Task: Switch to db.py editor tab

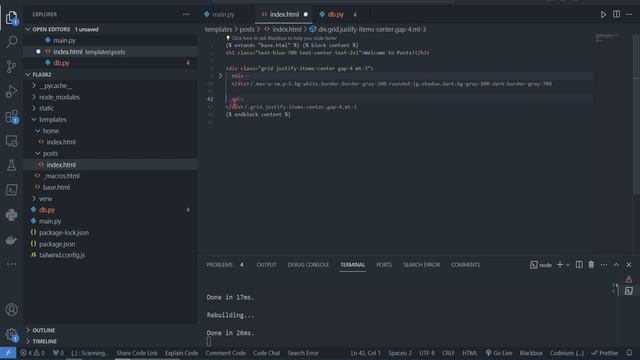Action: pyautogui.click(x=336, y=14)
